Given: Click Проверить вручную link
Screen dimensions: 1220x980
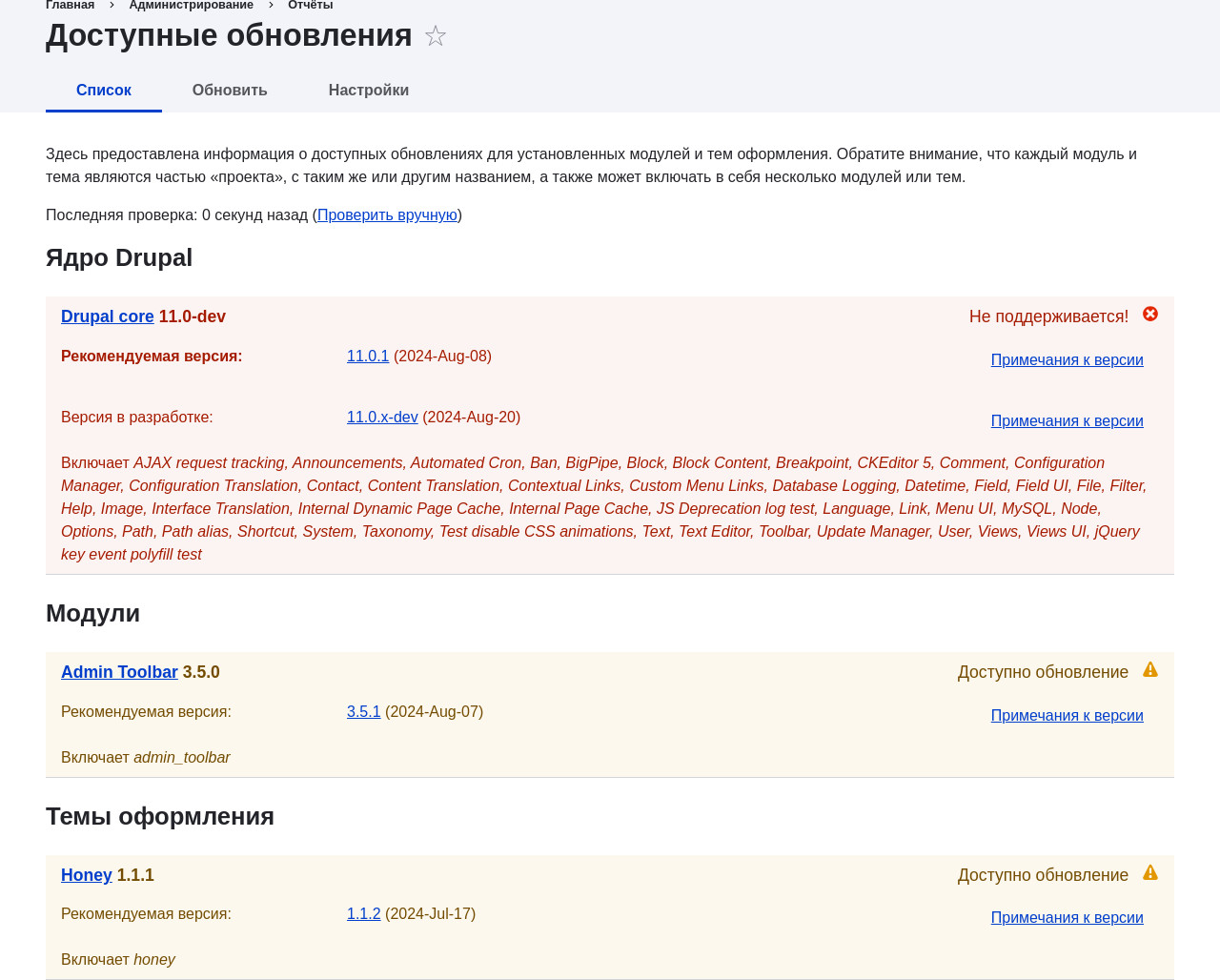Looking at the screenshot, I should point(387,215).
